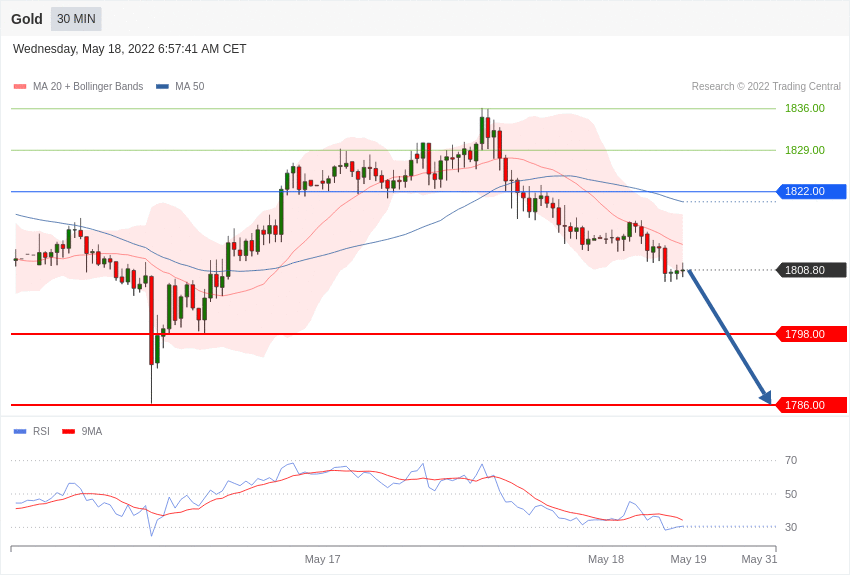Image resolution: width=850 pixels, height=576 pixels.
Task: Click the May 31 date axis label
Action: [x=759, y=559]
